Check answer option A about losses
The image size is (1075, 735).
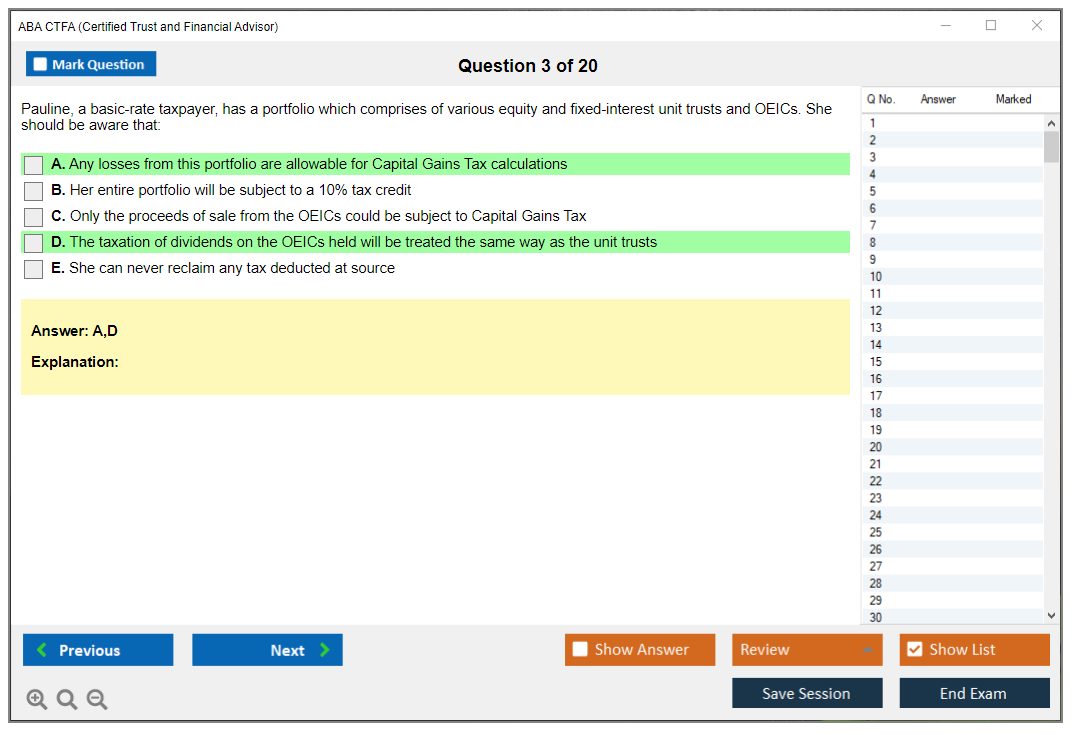click(x=33, y=165)
